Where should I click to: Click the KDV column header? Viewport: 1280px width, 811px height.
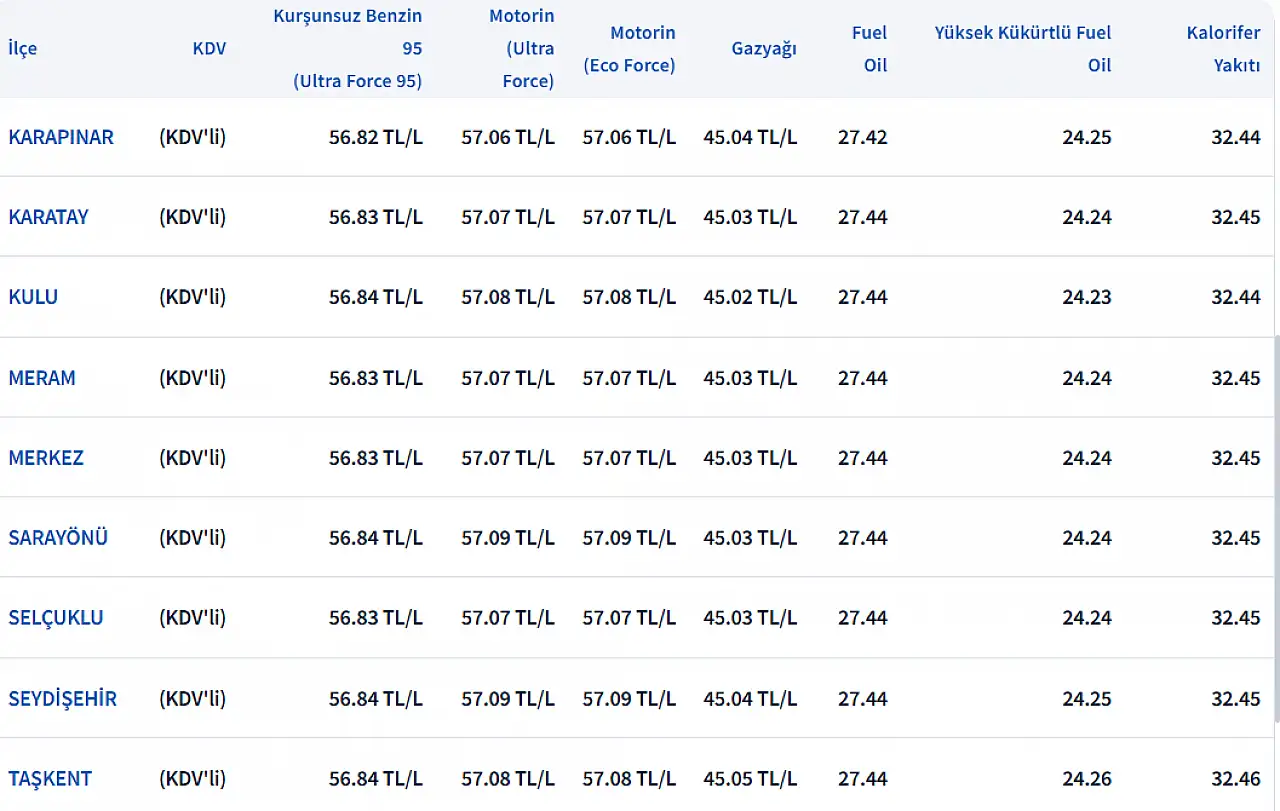coord(209,49)
